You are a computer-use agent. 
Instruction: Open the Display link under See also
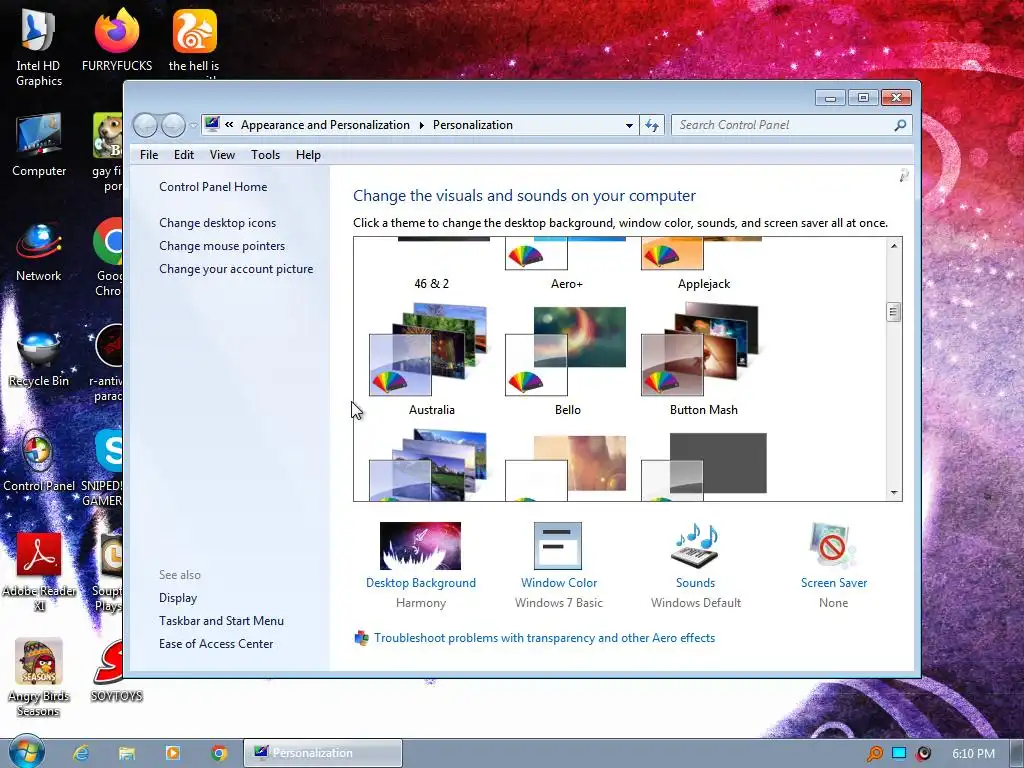coord(178,598)
